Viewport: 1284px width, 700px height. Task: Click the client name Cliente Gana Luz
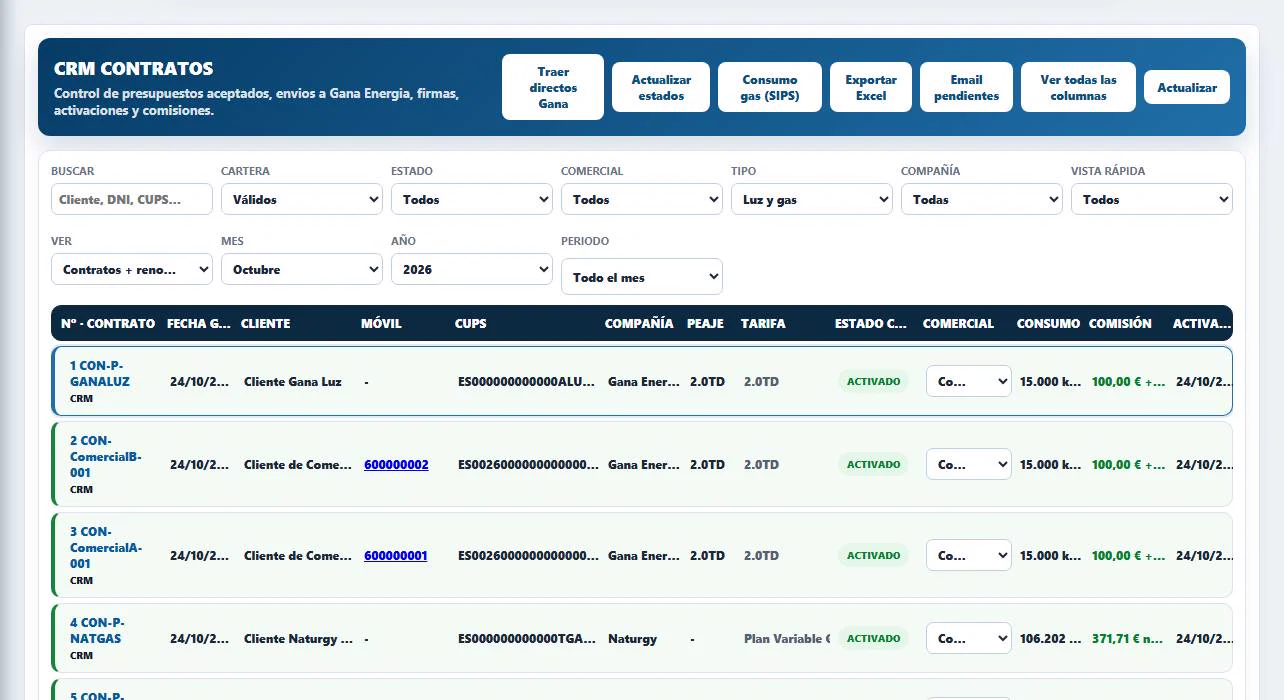[293, 381]
